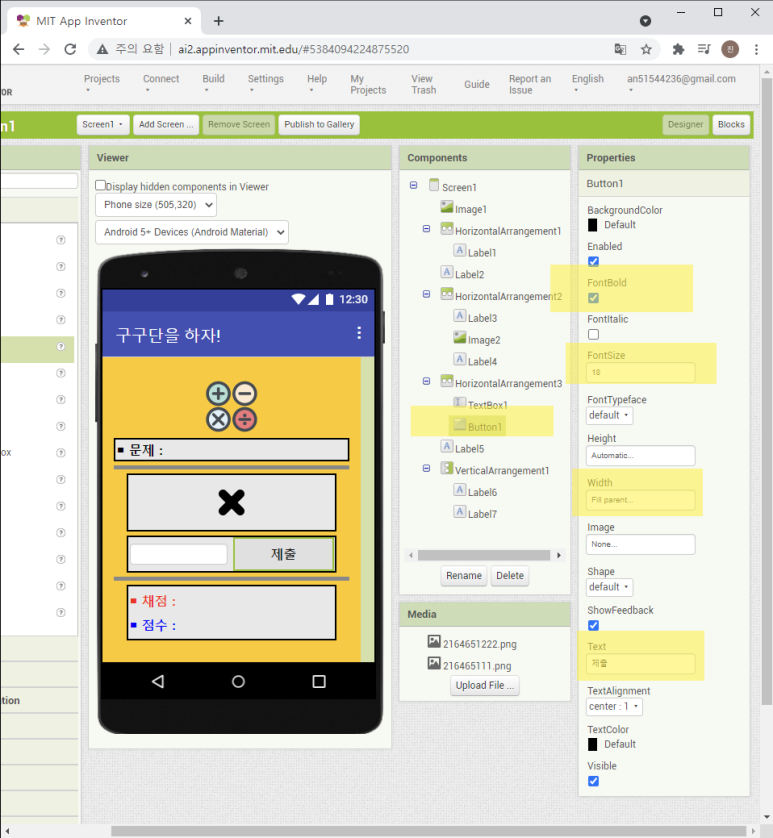Open the BackgroundColor black swatch
This screenshot has width=773, height=838.
593,225
